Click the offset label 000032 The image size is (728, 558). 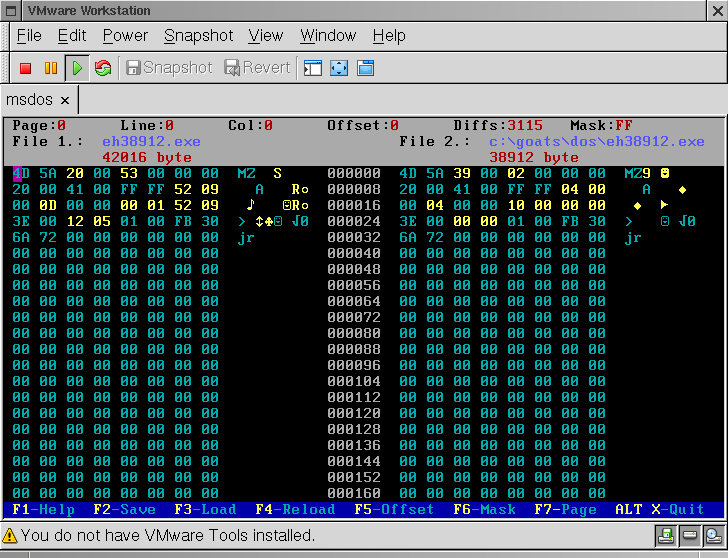[x=354, y=238]
